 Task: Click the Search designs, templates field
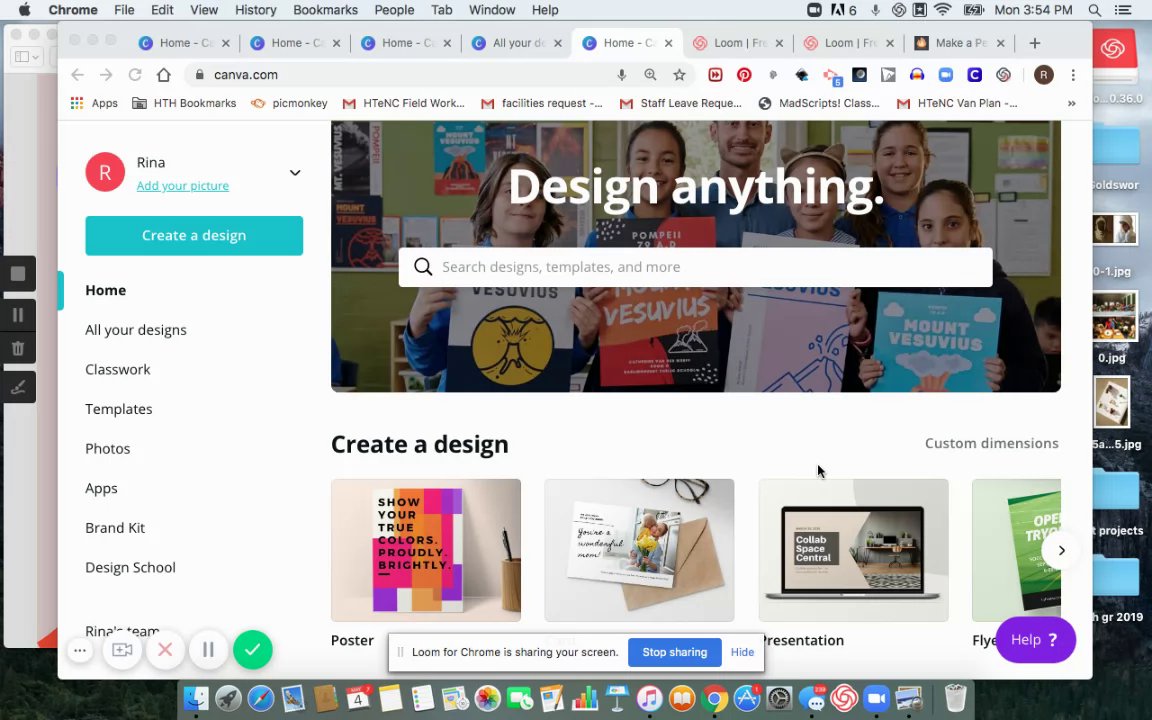695,267
